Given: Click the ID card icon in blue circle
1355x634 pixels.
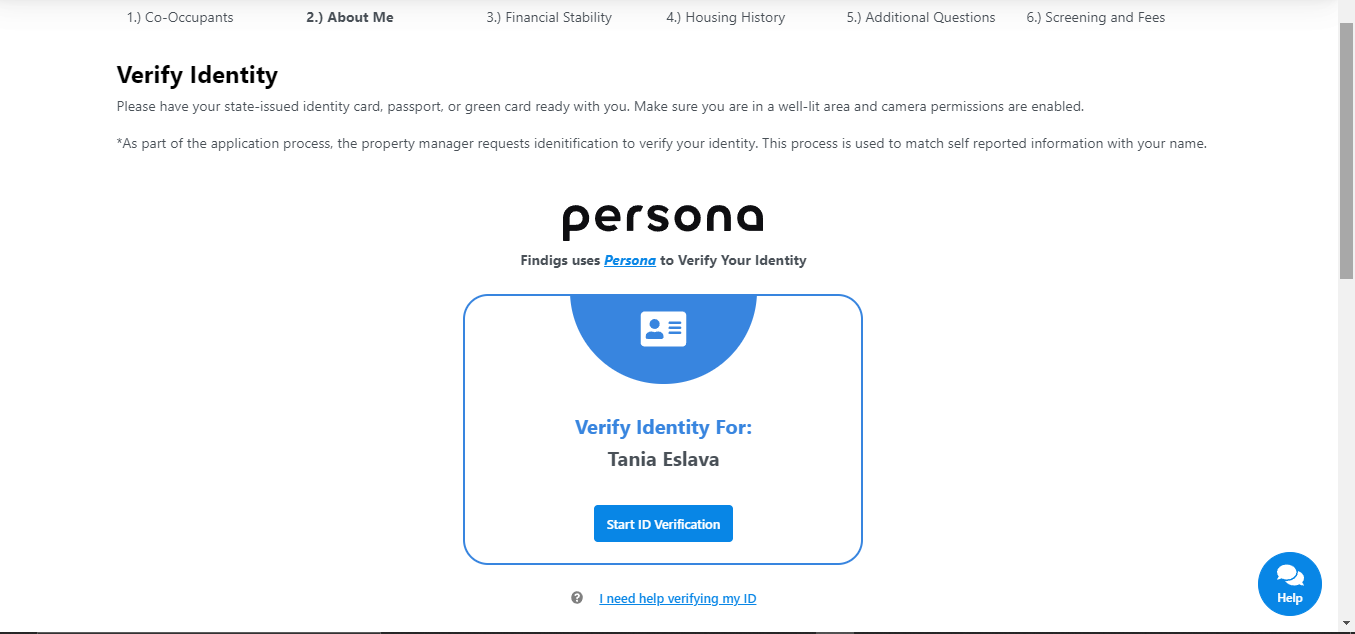Looking at the screenshot, I should [x=663, y=329].
